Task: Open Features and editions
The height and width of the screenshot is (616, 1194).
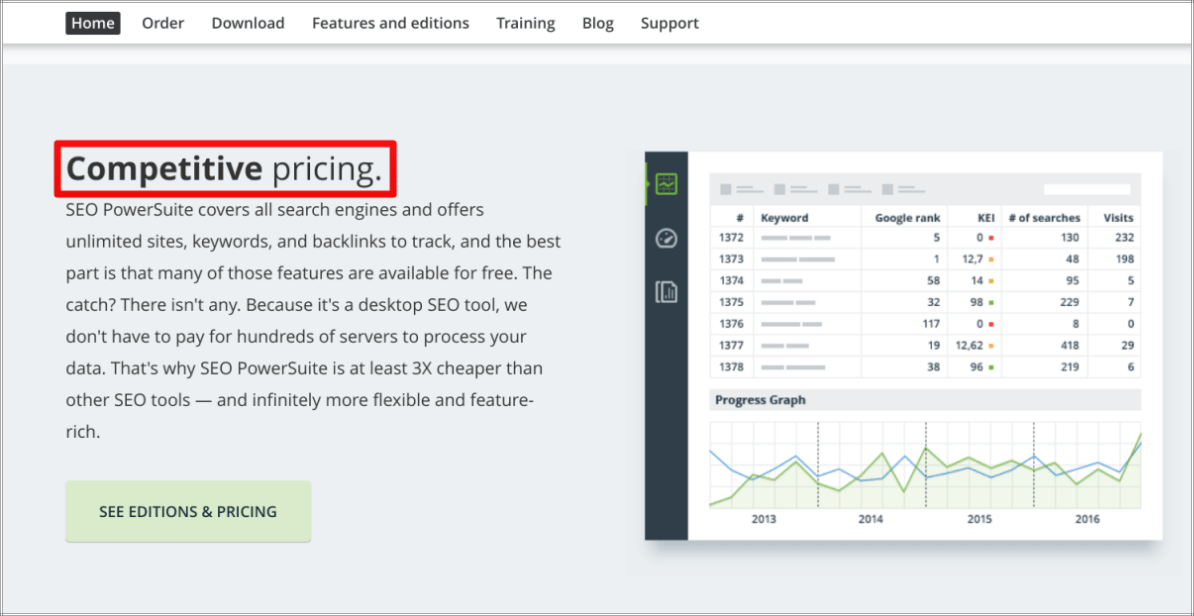Action: [390, 23]
